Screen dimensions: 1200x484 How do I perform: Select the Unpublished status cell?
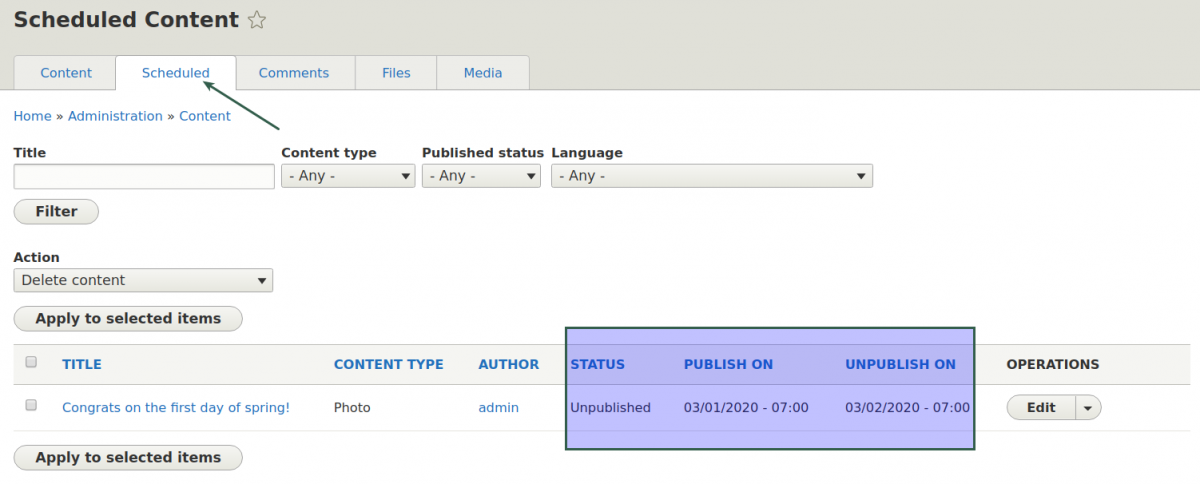(610, 407)
